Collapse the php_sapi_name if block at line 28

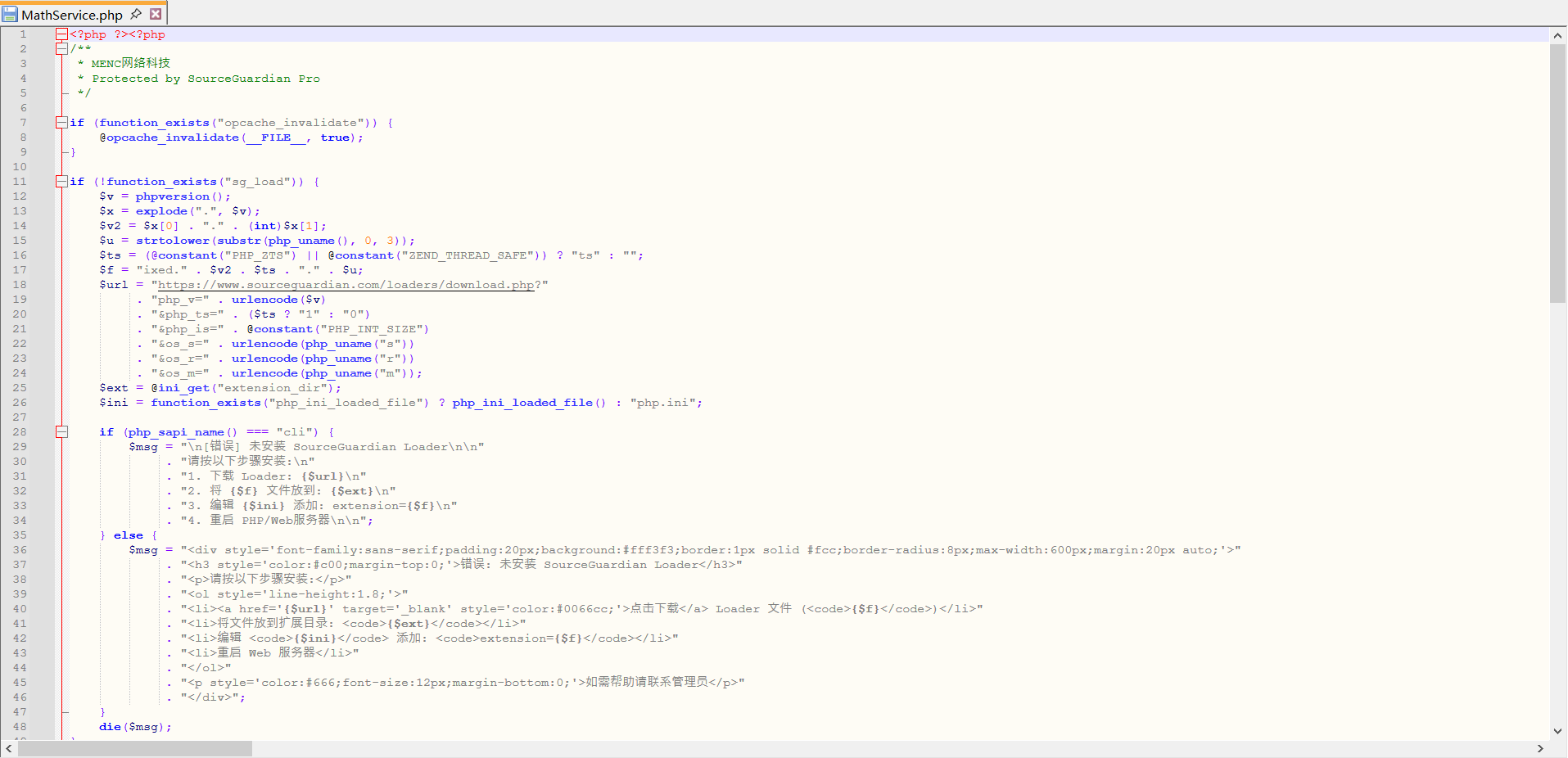pos(61,432)
